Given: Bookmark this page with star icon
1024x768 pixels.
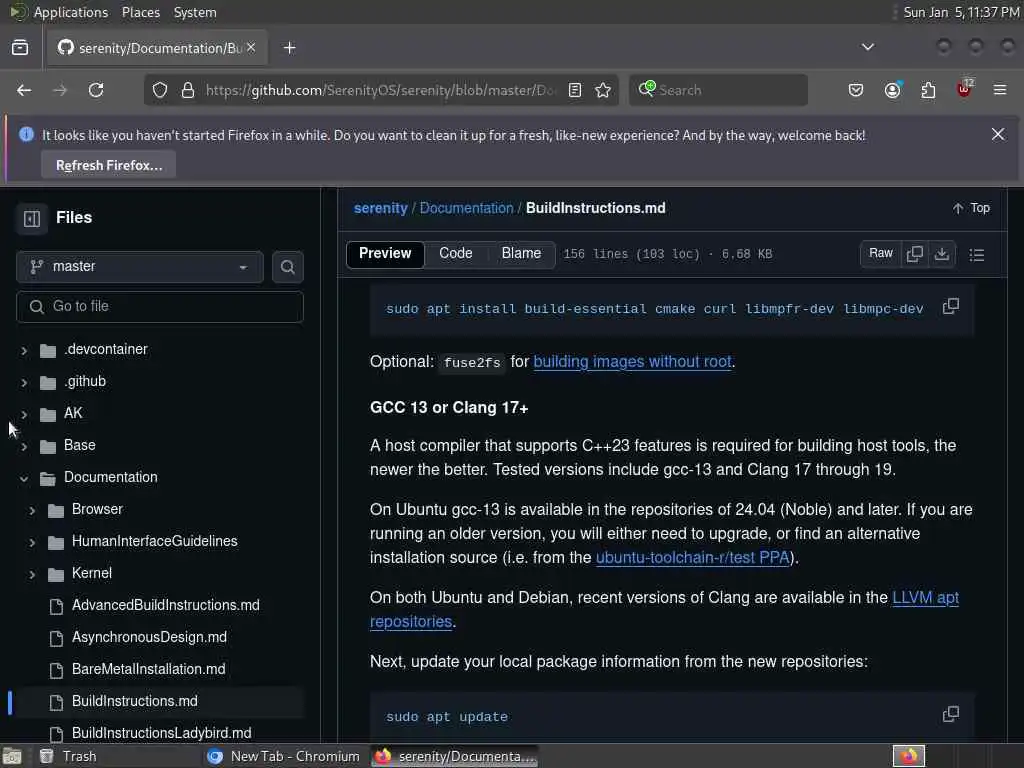Looking at the screenshot, I should 603,90.
